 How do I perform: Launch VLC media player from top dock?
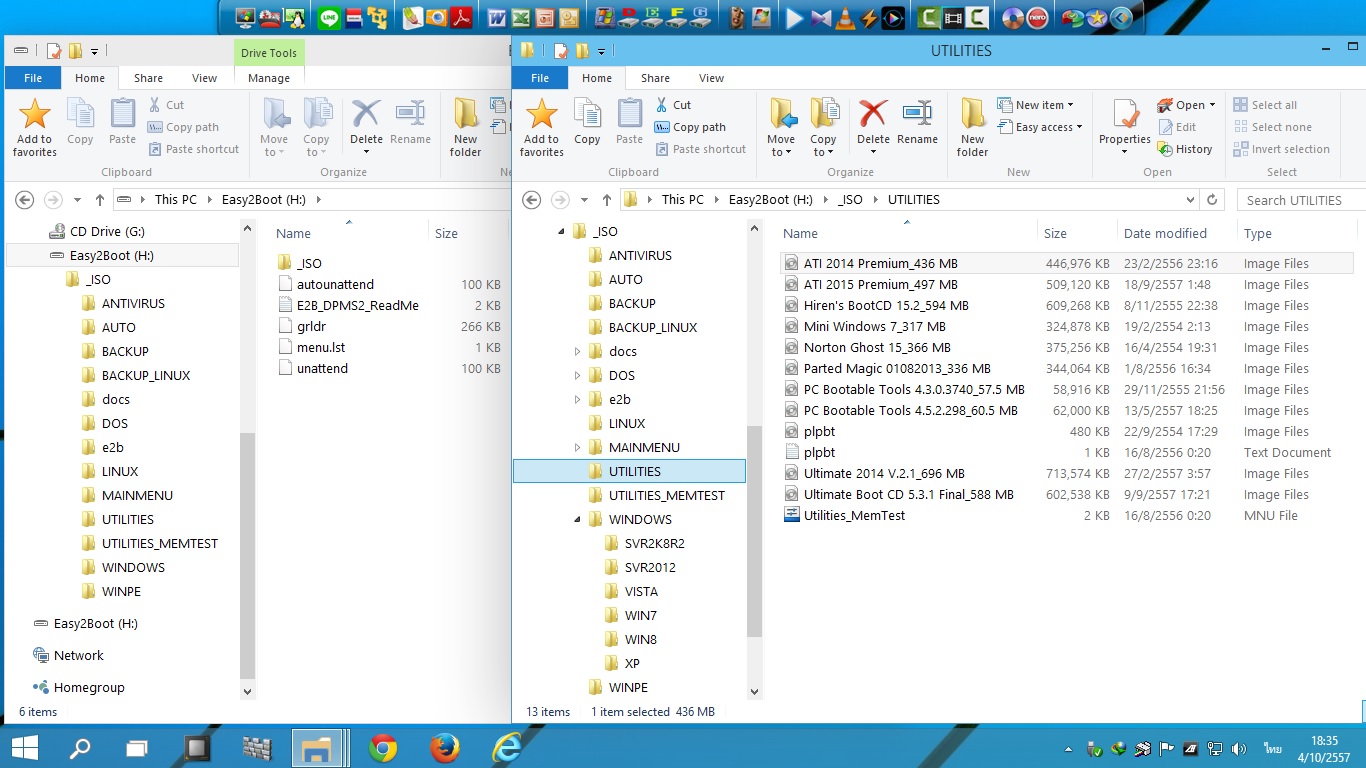(x=845, y=17)
